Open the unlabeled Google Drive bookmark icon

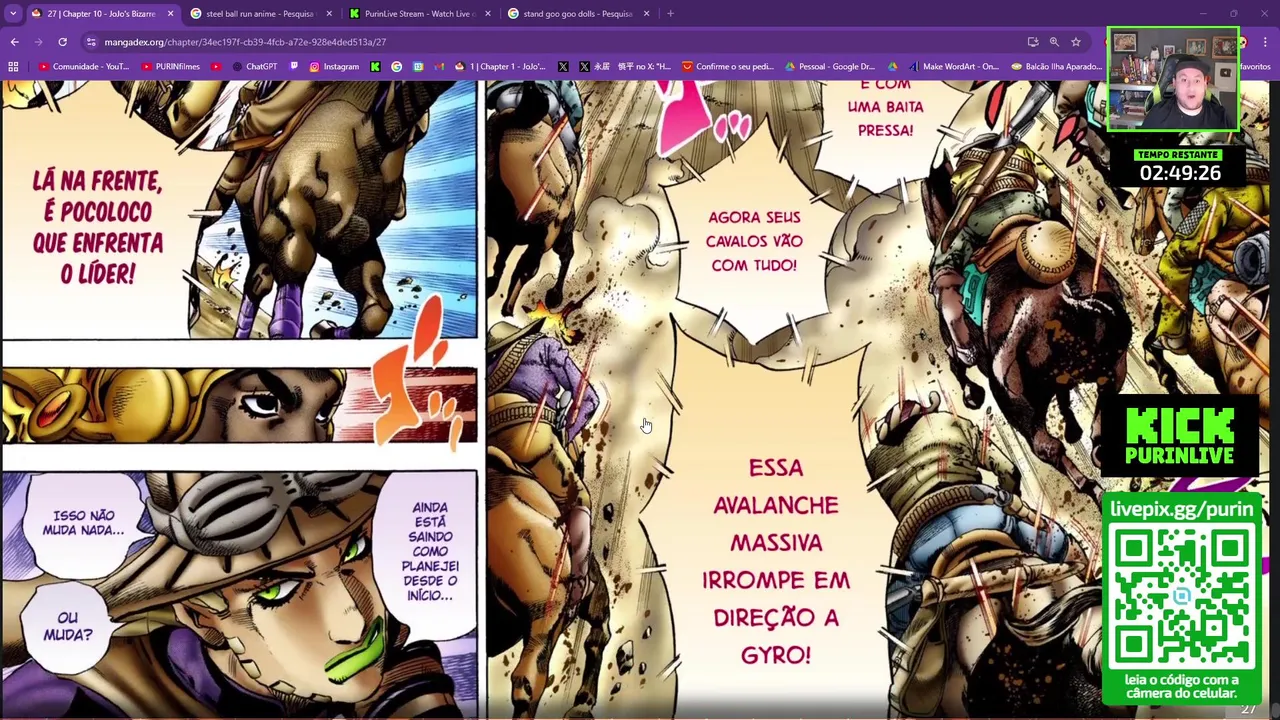coord(893,67)
